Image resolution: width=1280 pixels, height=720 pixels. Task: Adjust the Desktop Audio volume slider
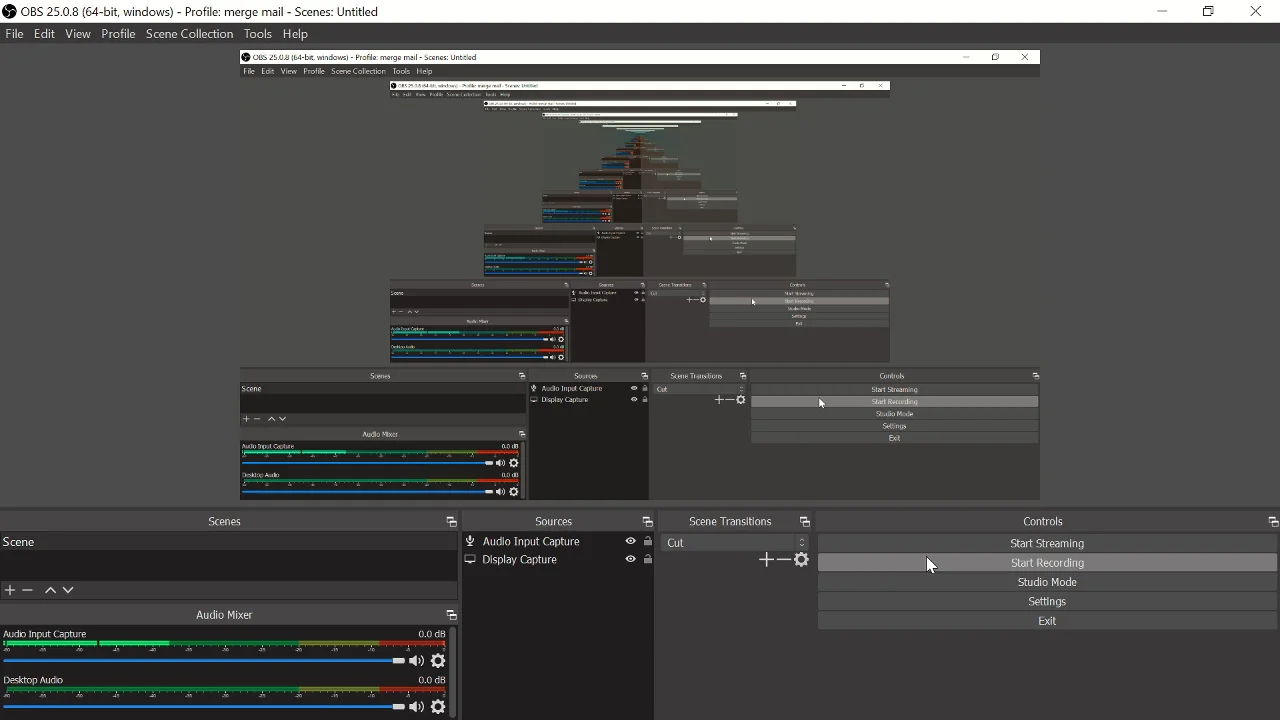pos(204,707)
